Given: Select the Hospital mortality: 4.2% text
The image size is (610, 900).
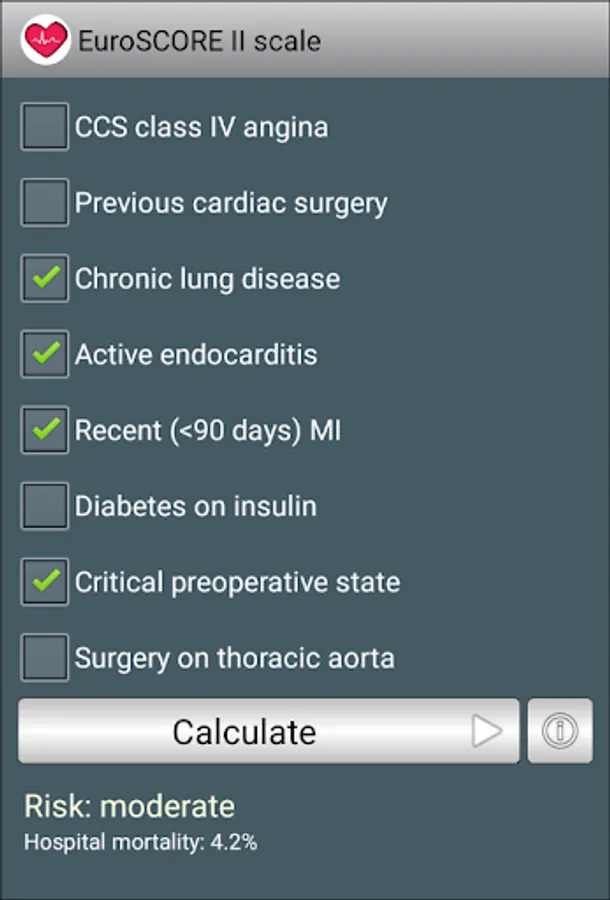Looking at the screenshot, I should pos(141,842).
